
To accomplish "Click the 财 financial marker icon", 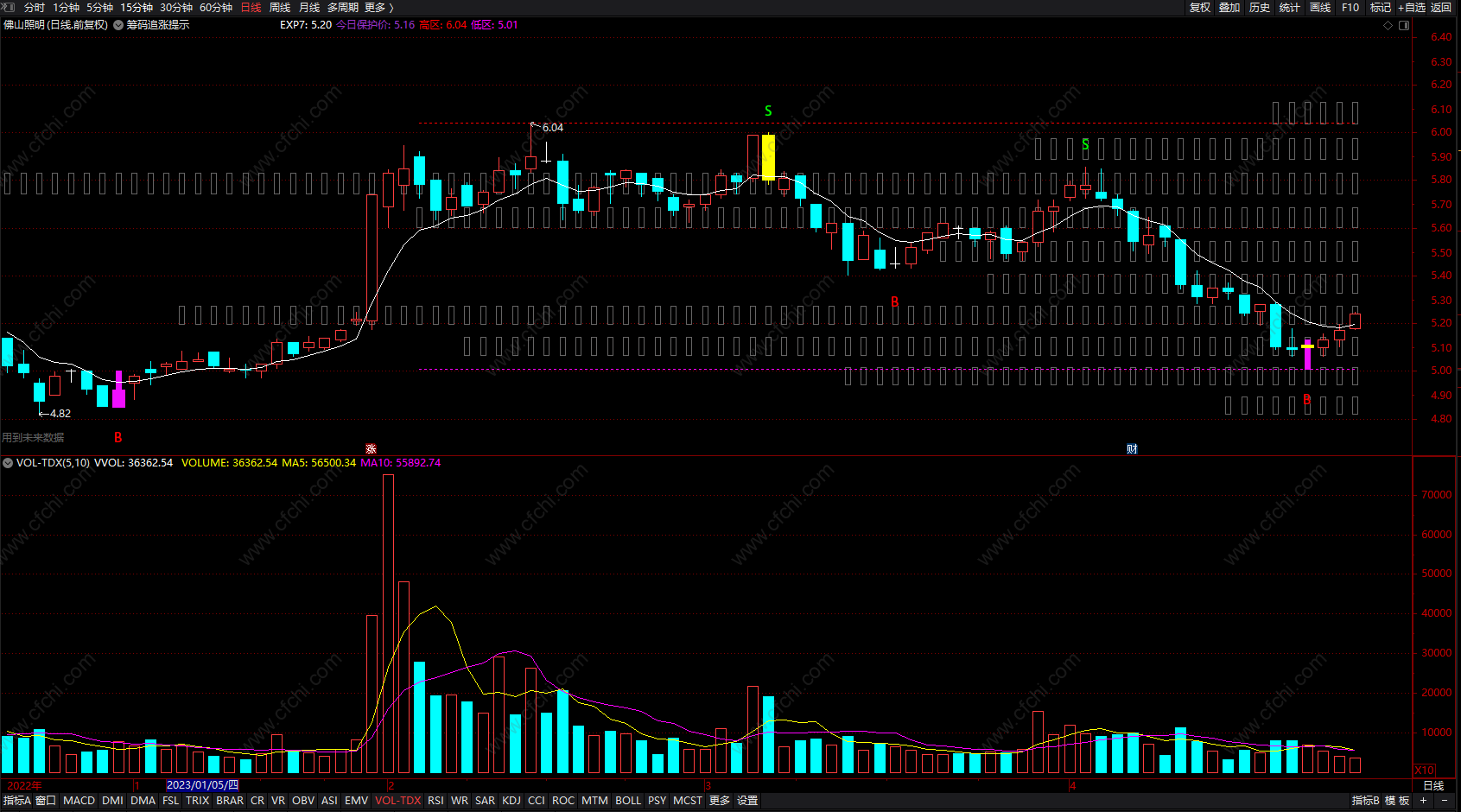I will coord(1132,449).
